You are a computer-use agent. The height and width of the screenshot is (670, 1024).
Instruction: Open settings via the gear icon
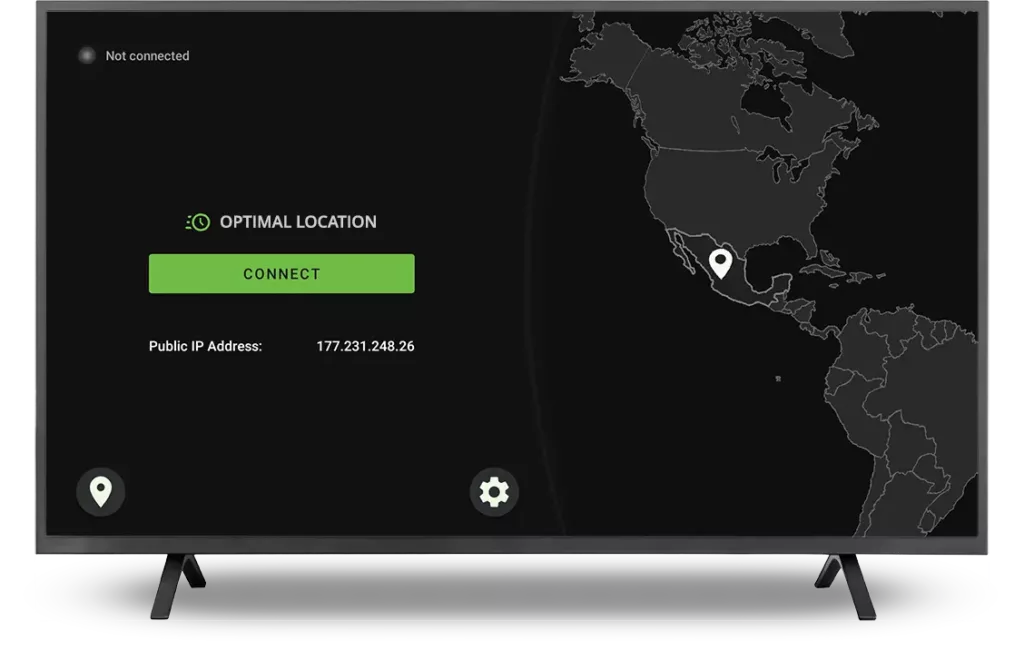pyautogui.click(x=494, y=492)
